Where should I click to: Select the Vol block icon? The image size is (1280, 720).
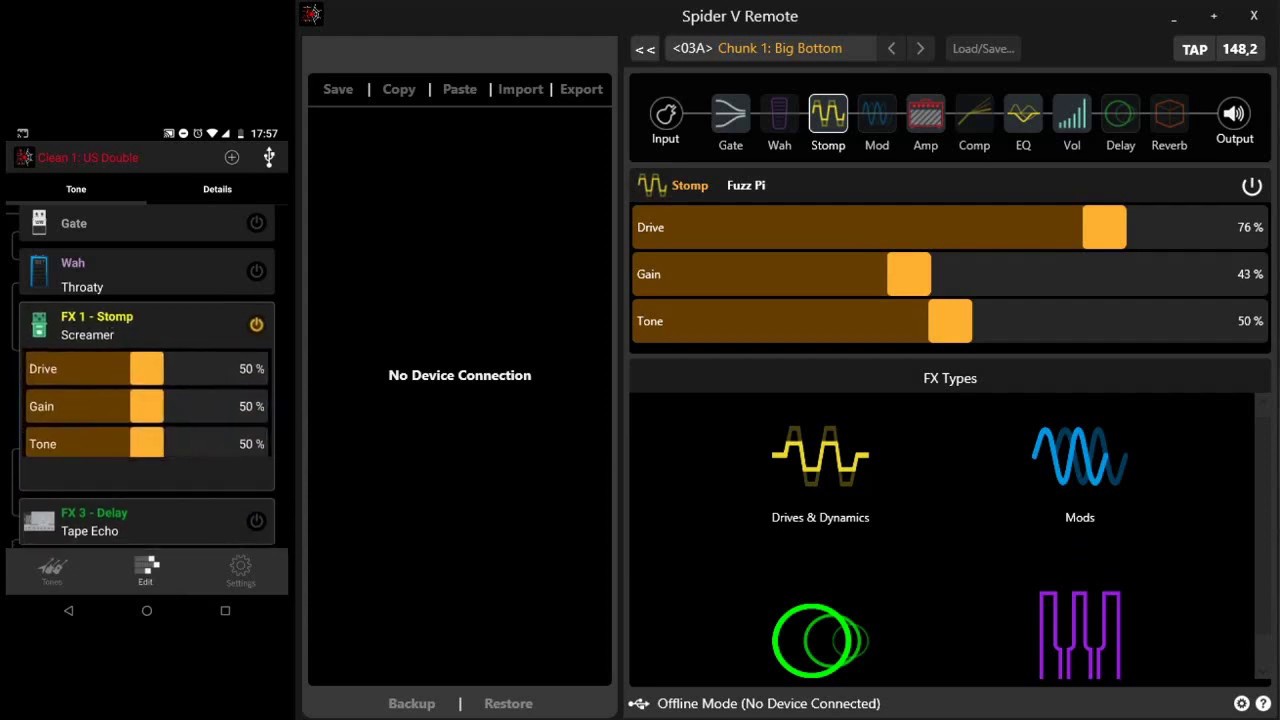tap(1072, 114)
